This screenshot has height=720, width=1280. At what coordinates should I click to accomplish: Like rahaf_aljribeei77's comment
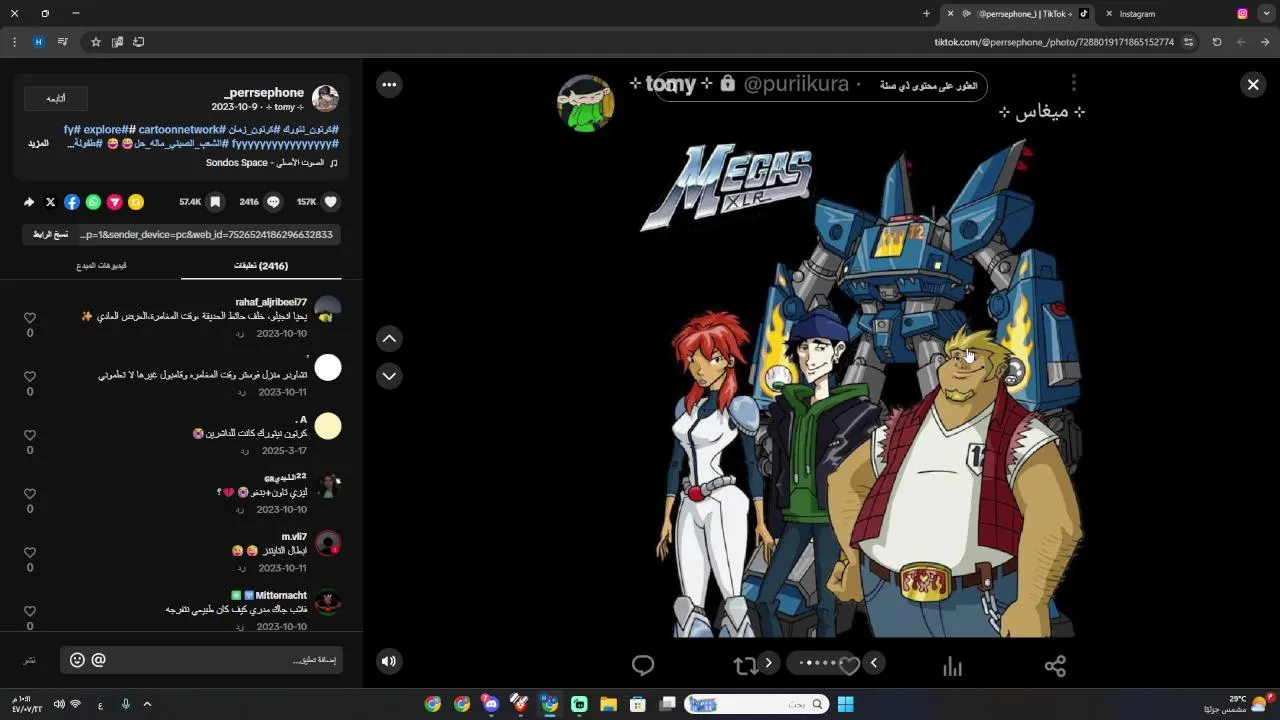coord(30,318)
